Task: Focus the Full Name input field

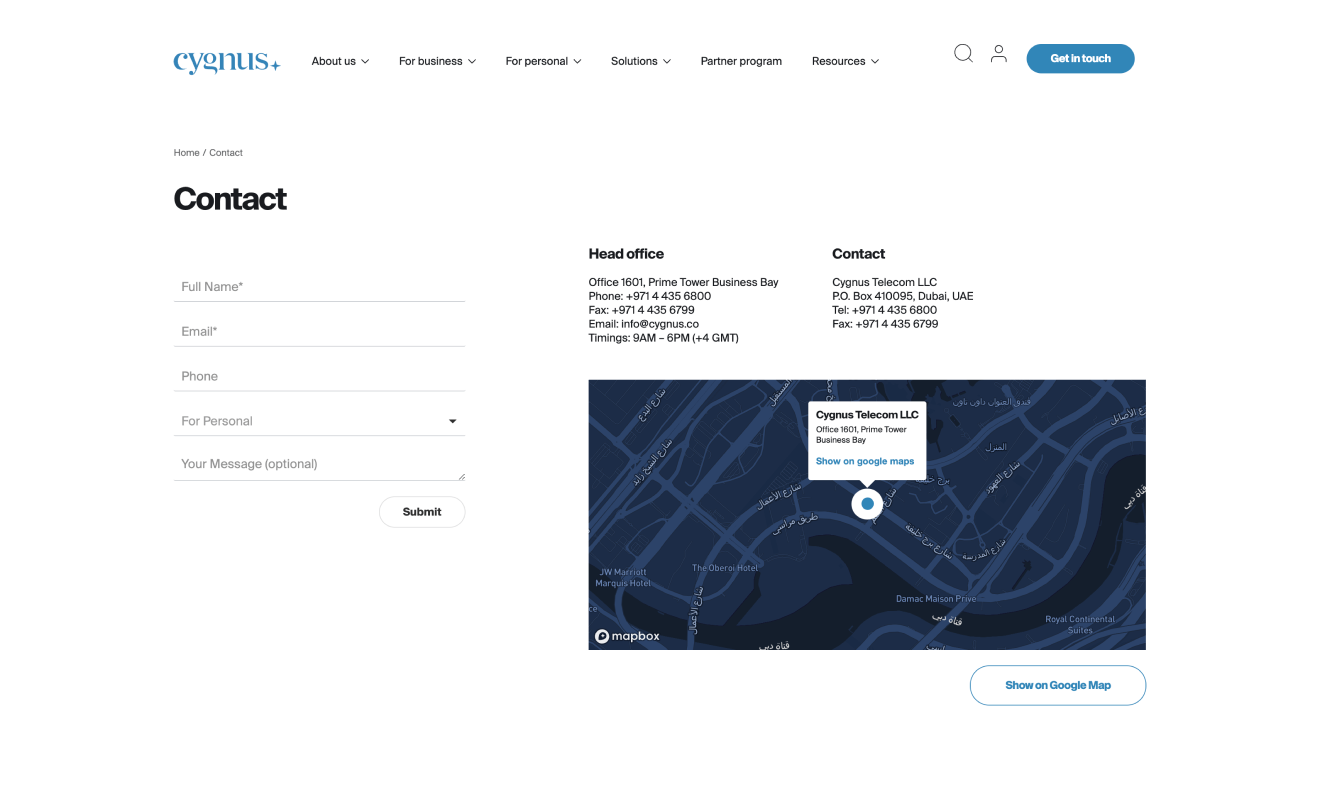Action: 319,287
